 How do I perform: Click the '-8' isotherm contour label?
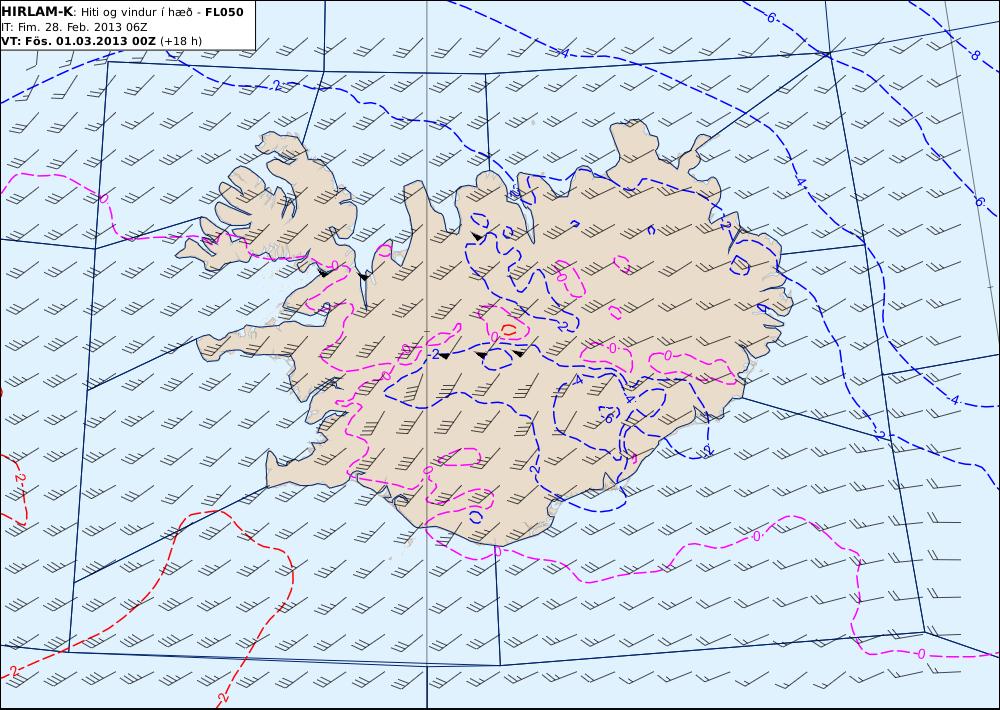point(973,55)
